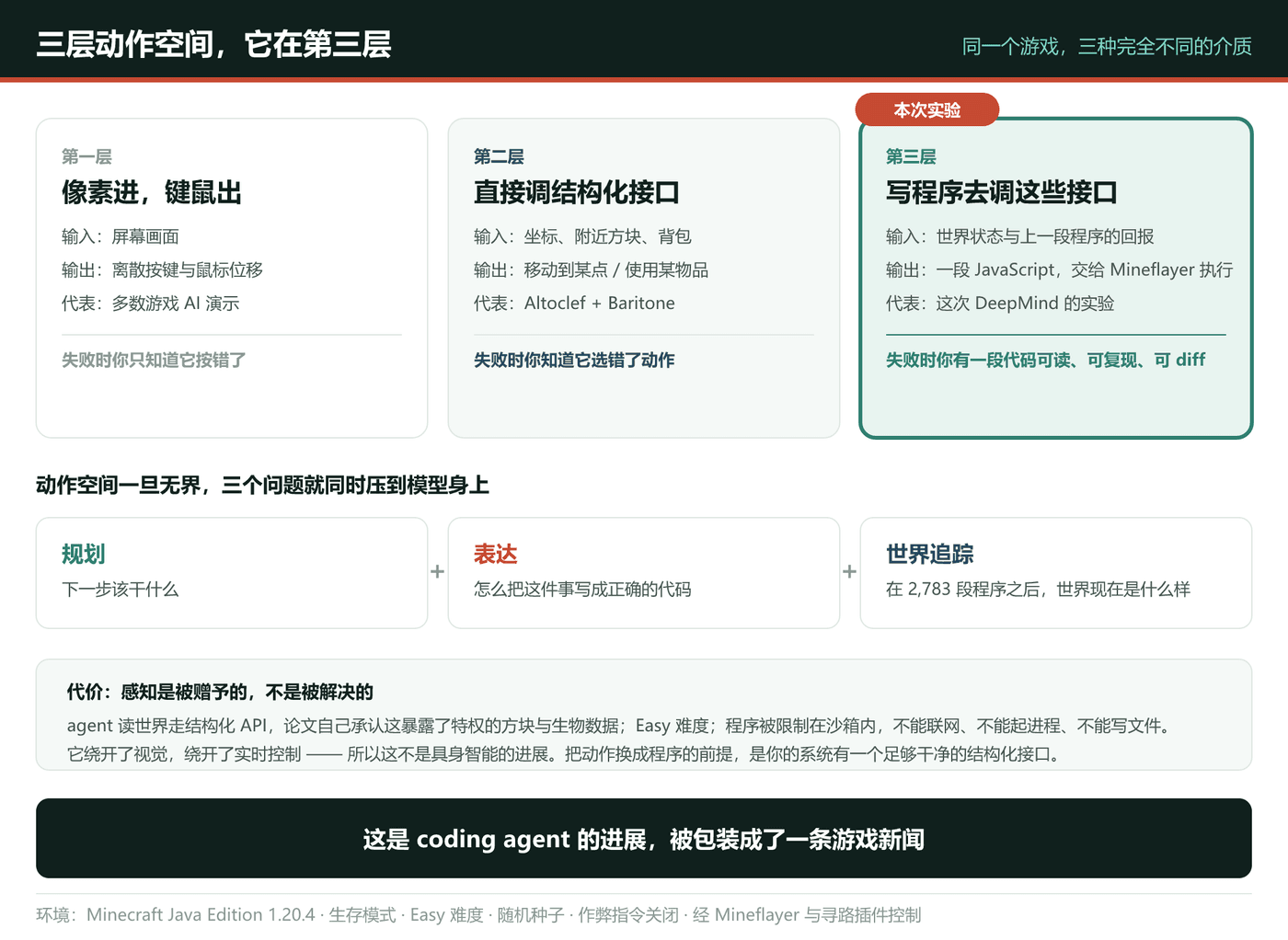The width and height of the screenshot is (1288, 940).
Task: Click the note "失败时你知道它选错了动作"
Action: pos(574,361)
